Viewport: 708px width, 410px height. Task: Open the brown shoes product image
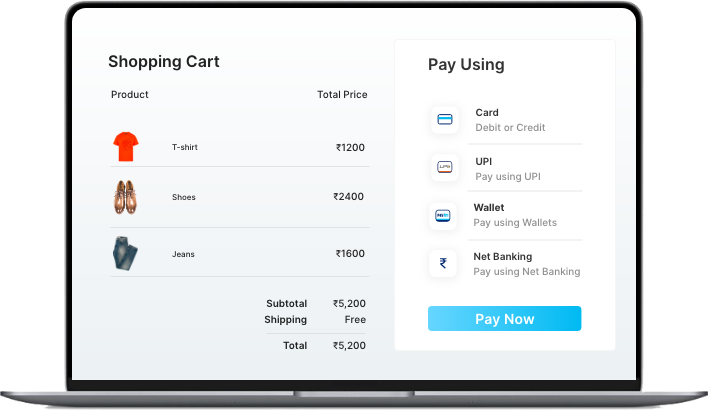pos(124,197)
